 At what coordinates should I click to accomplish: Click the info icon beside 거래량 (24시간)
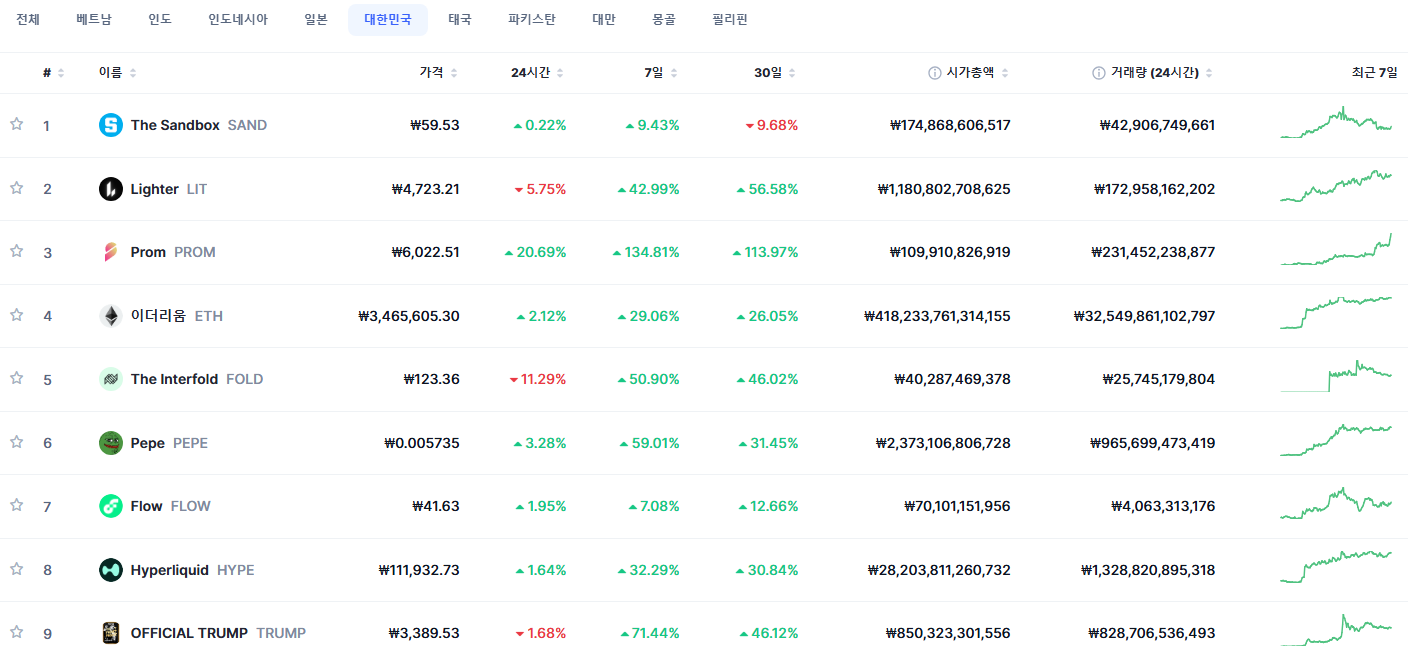click(1098, 73)
